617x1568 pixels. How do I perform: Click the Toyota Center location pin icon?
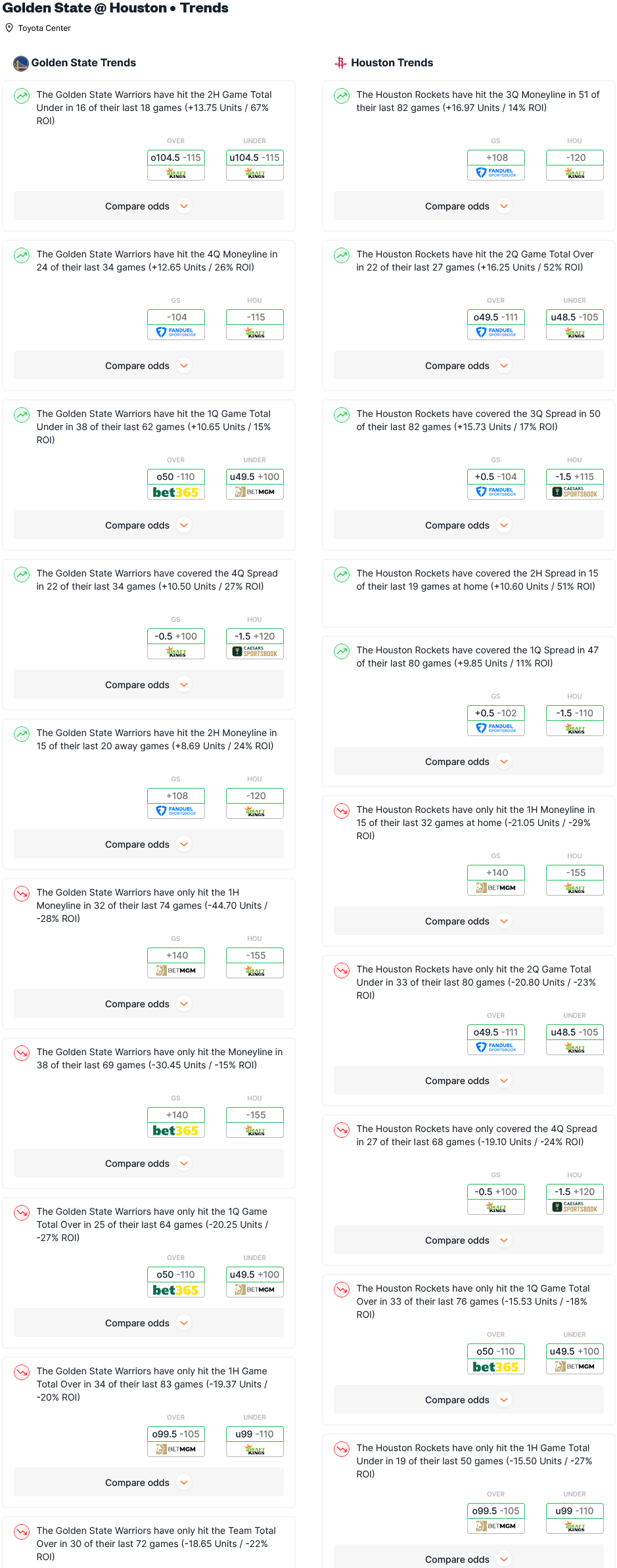click(9, 28)
